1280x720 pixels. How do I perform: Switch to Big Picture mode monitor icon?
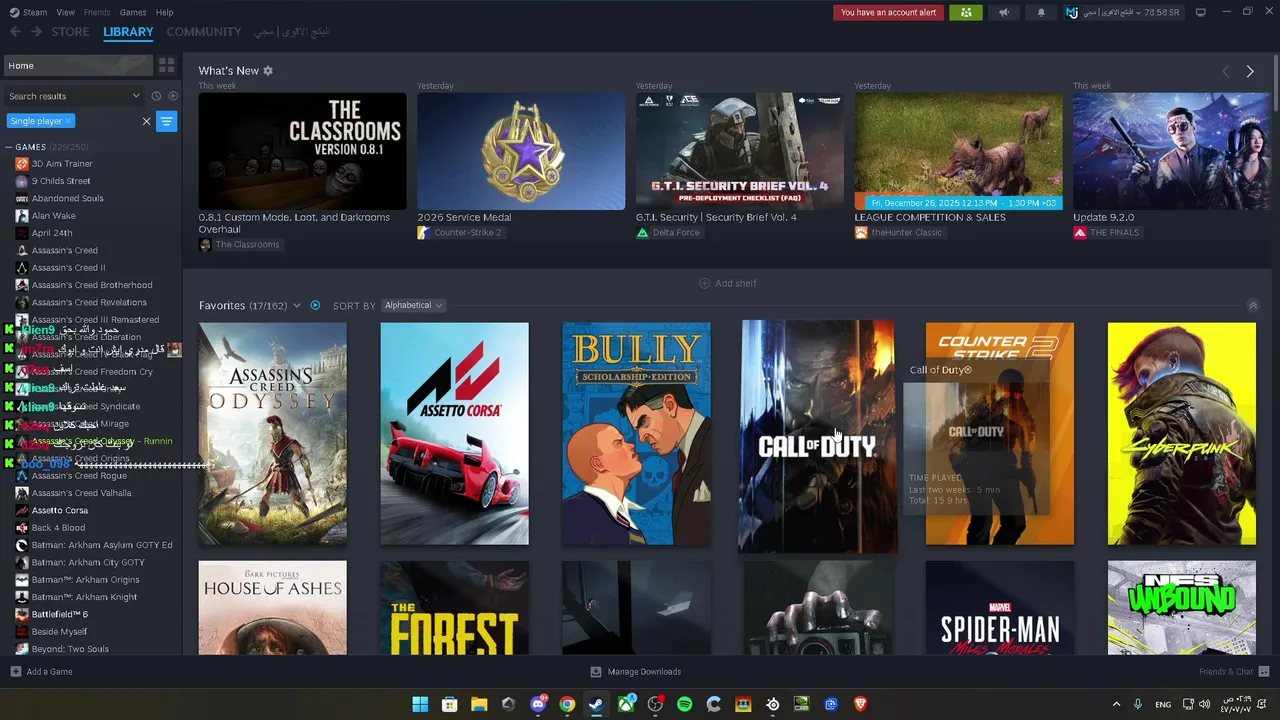[x=1201, y=12]
